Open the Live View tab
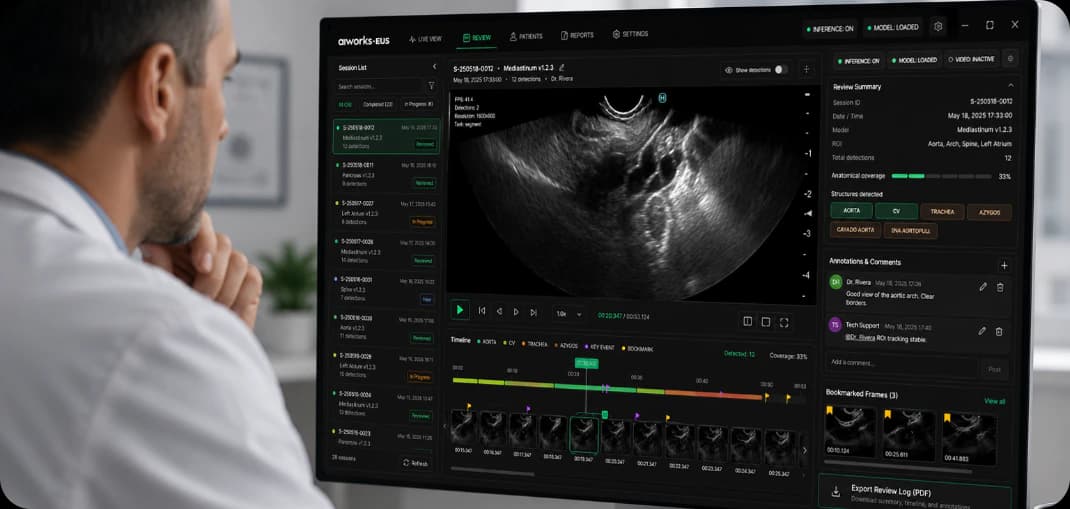 point(425,39)
